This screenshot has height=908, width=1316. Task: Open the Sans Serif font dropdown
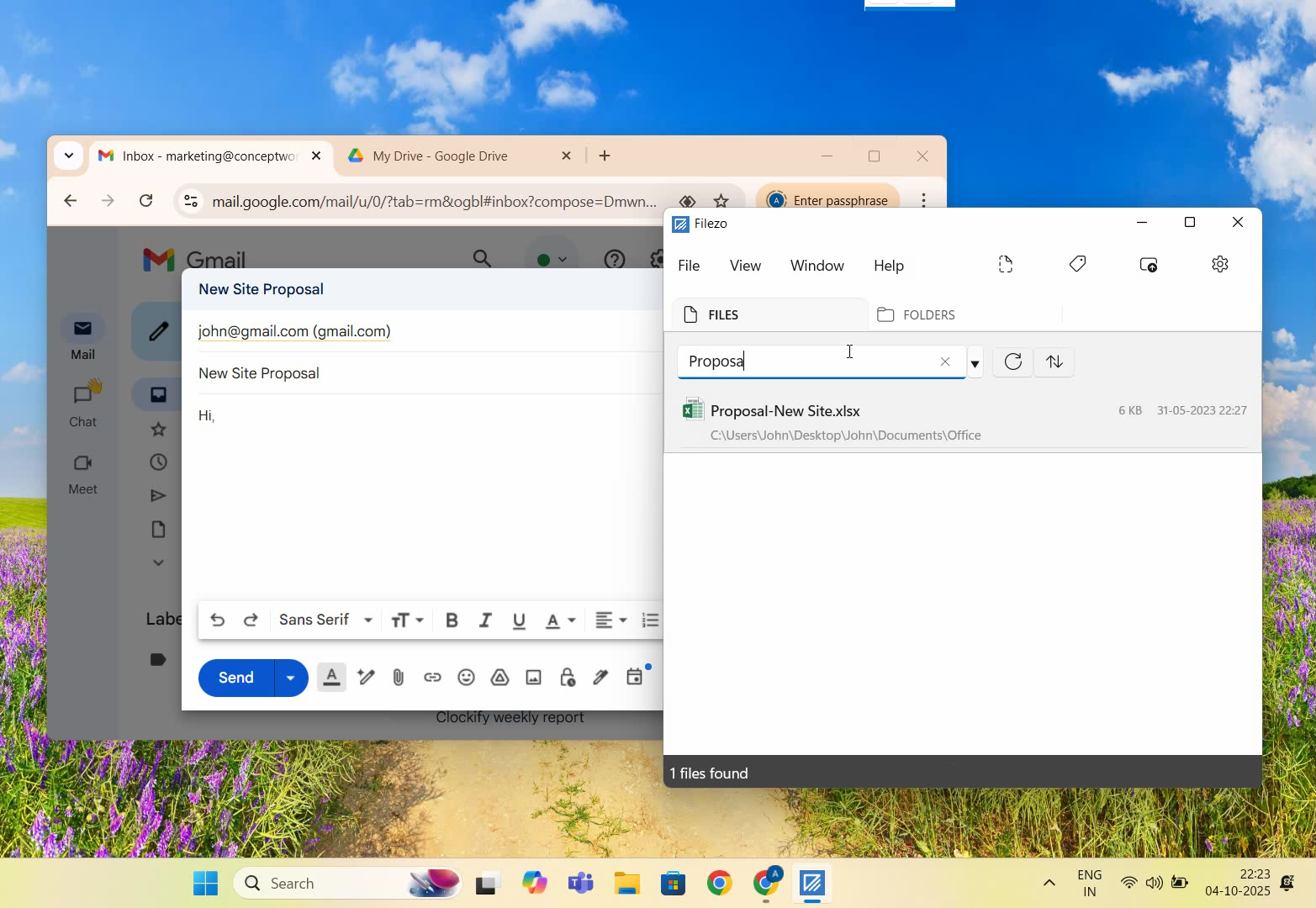tap(325, 620)
